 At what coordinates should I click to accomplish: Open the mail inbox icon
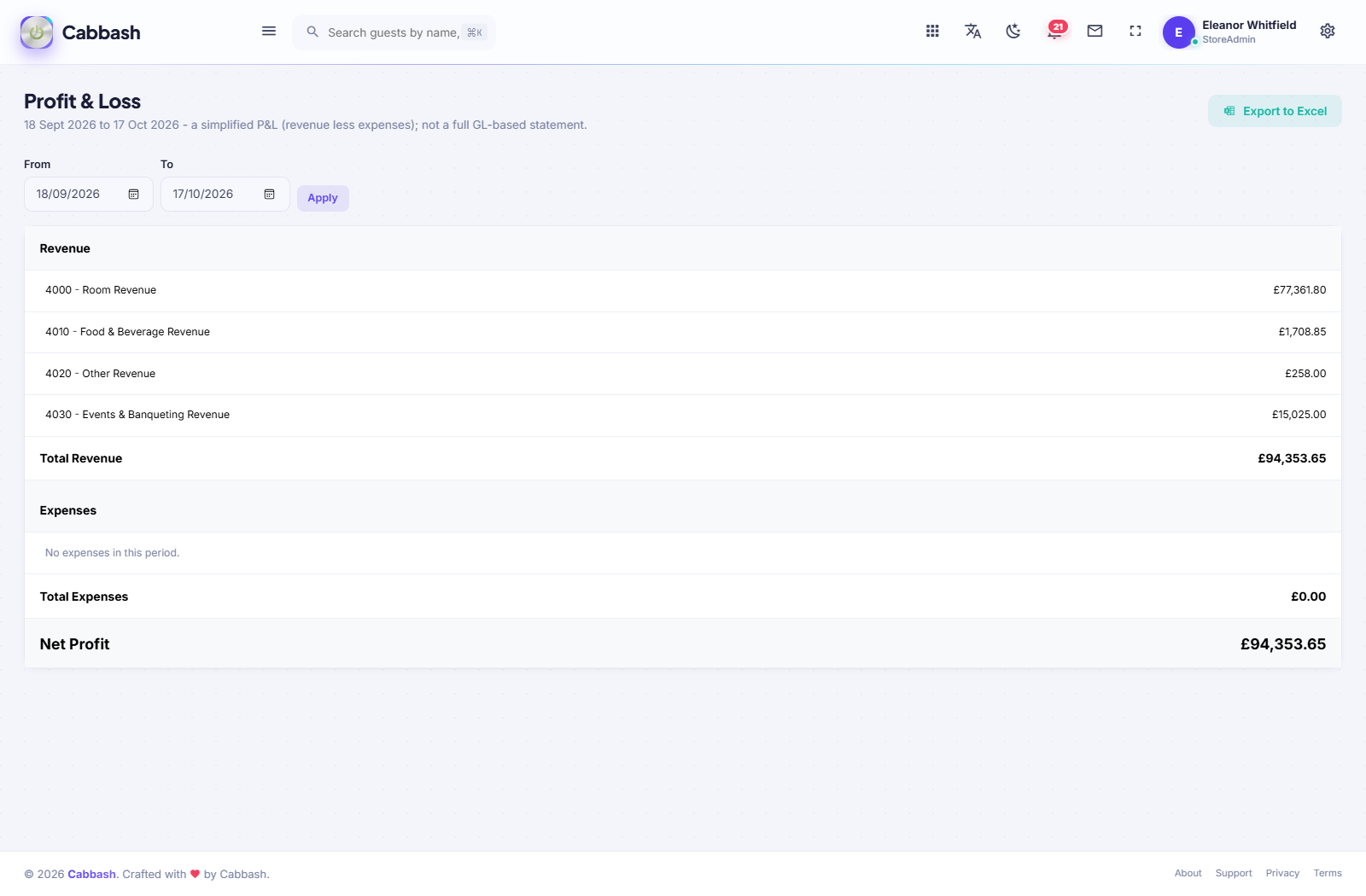pyautogui.click(x=1095, y=32)
